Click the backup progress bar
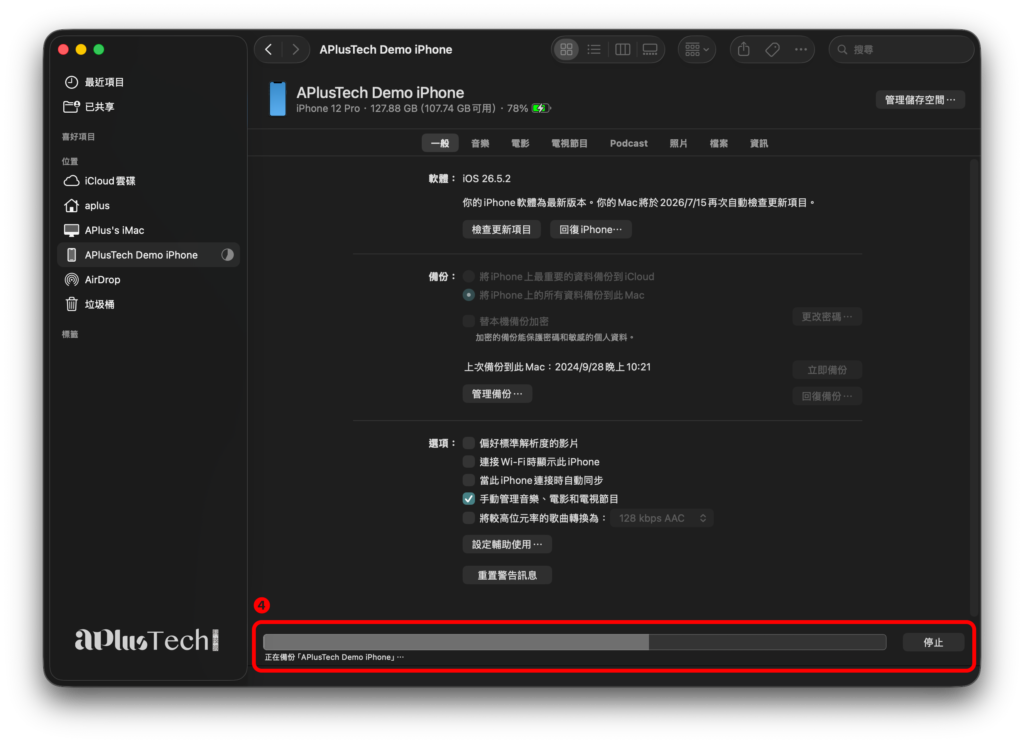 pyautogui.click(x=575, y=642)
